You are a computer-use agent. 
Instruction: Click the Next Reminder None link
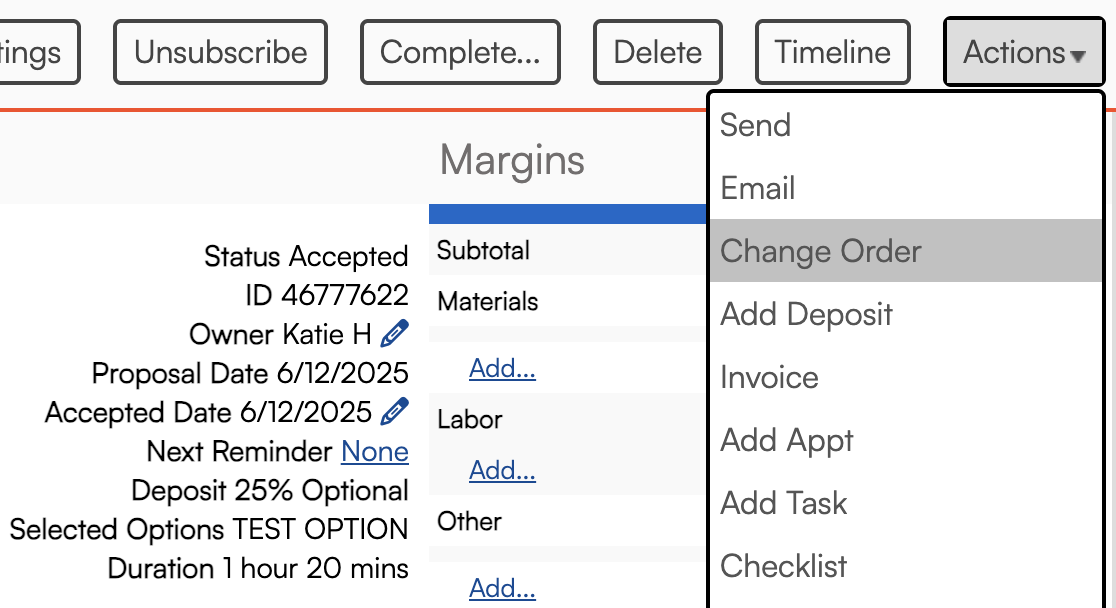pos(374,452)
